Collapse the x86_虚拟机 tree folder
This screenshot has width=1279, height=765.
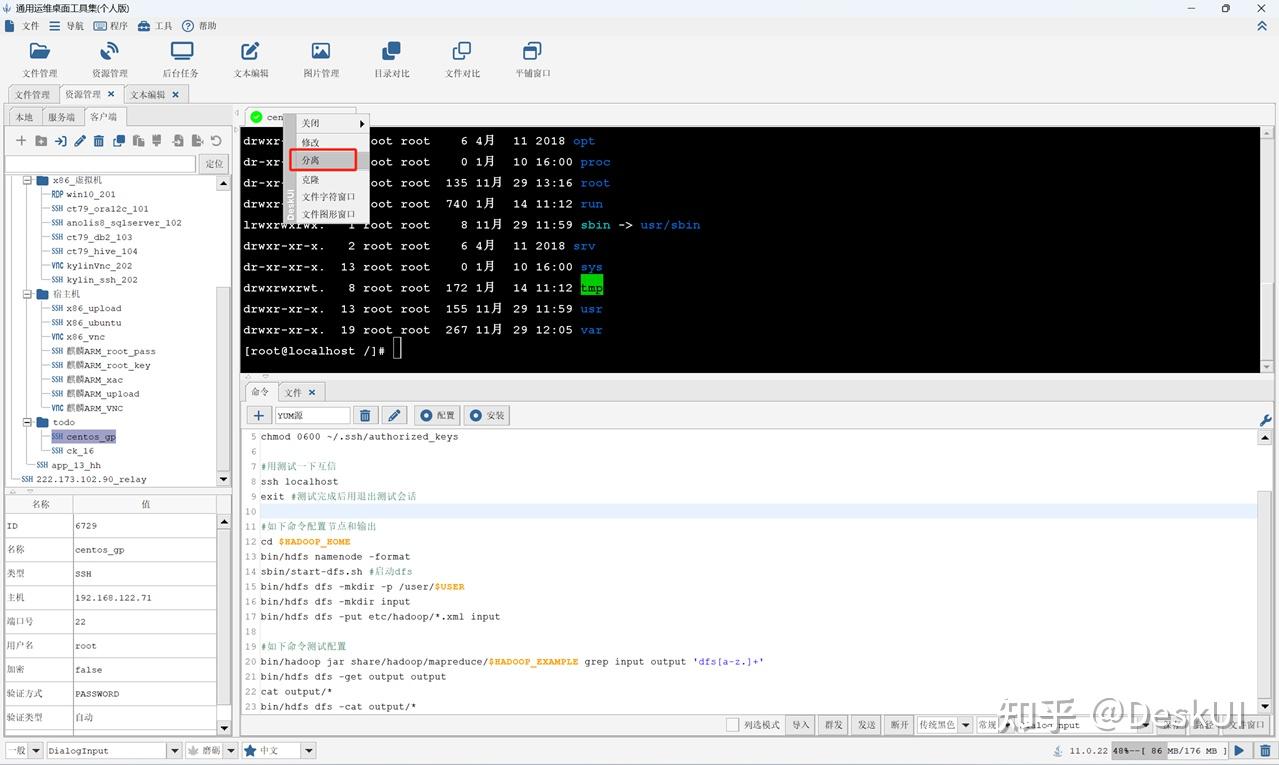[28, 181]
